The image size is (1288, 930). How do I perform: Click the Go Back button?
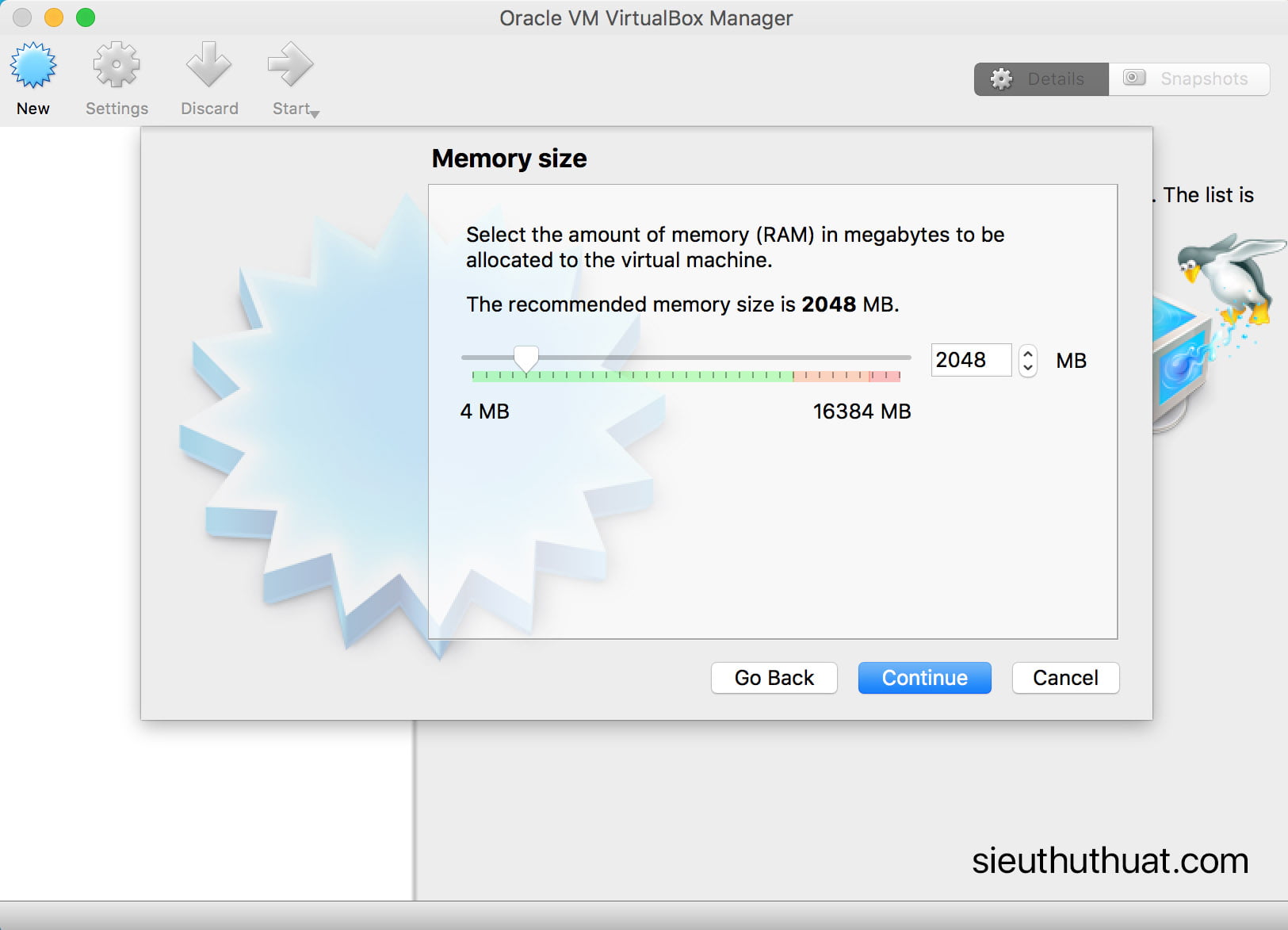pyautogui.click(x=774, y=678)
